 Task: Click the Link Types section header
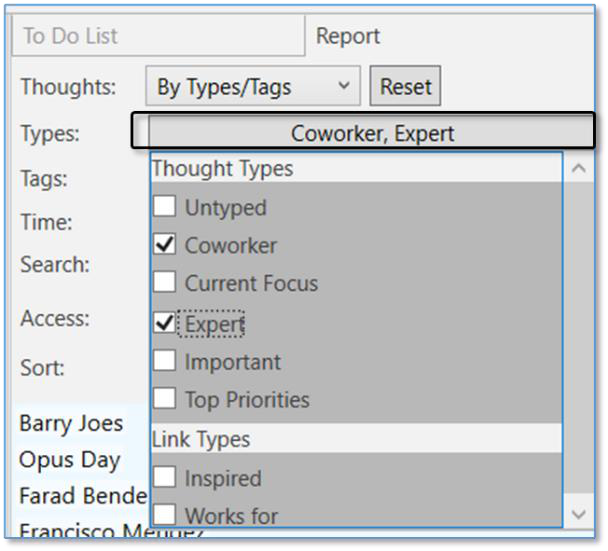(201, 439)
